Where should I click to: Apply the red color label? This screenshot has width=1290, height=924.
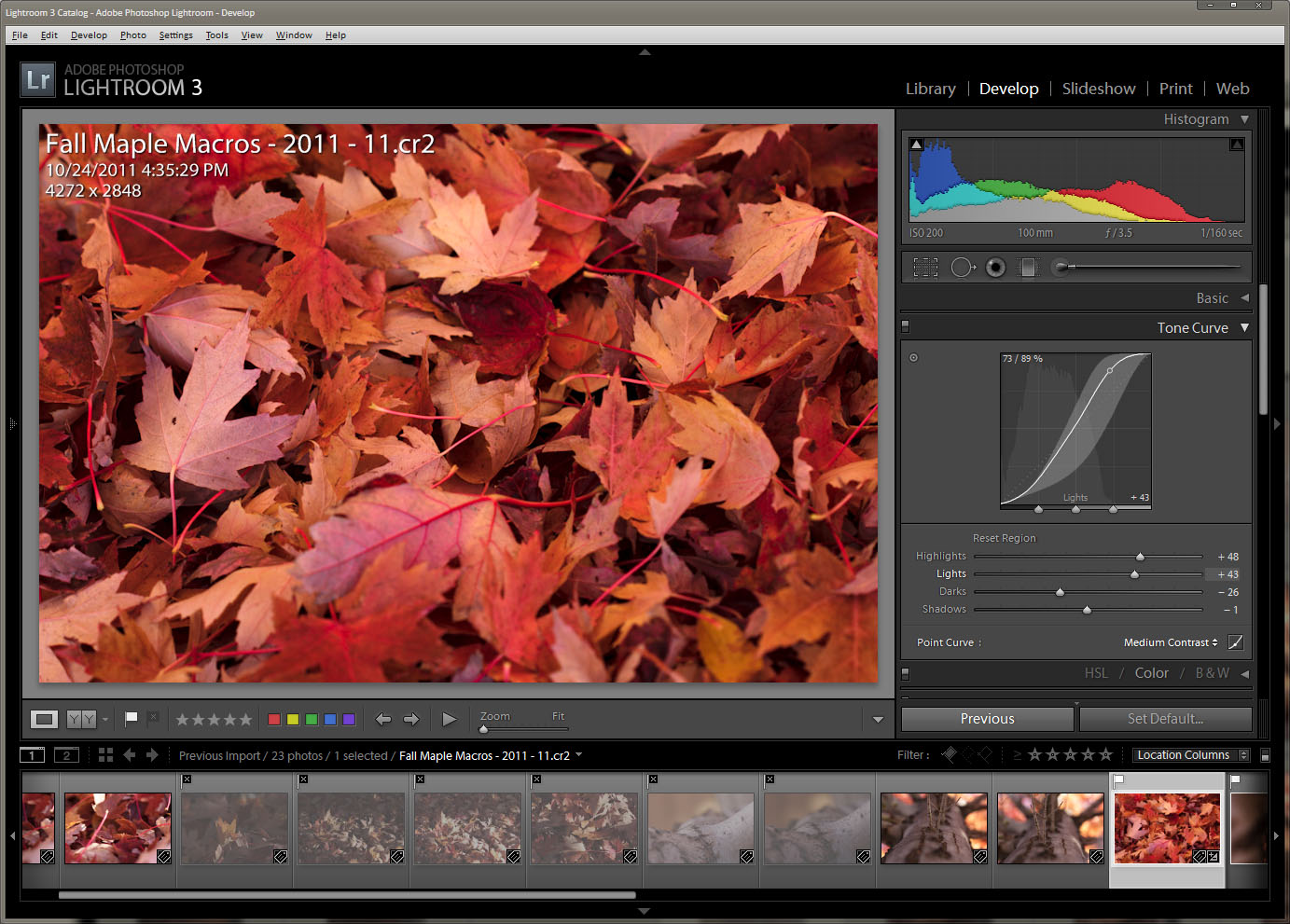274,720
